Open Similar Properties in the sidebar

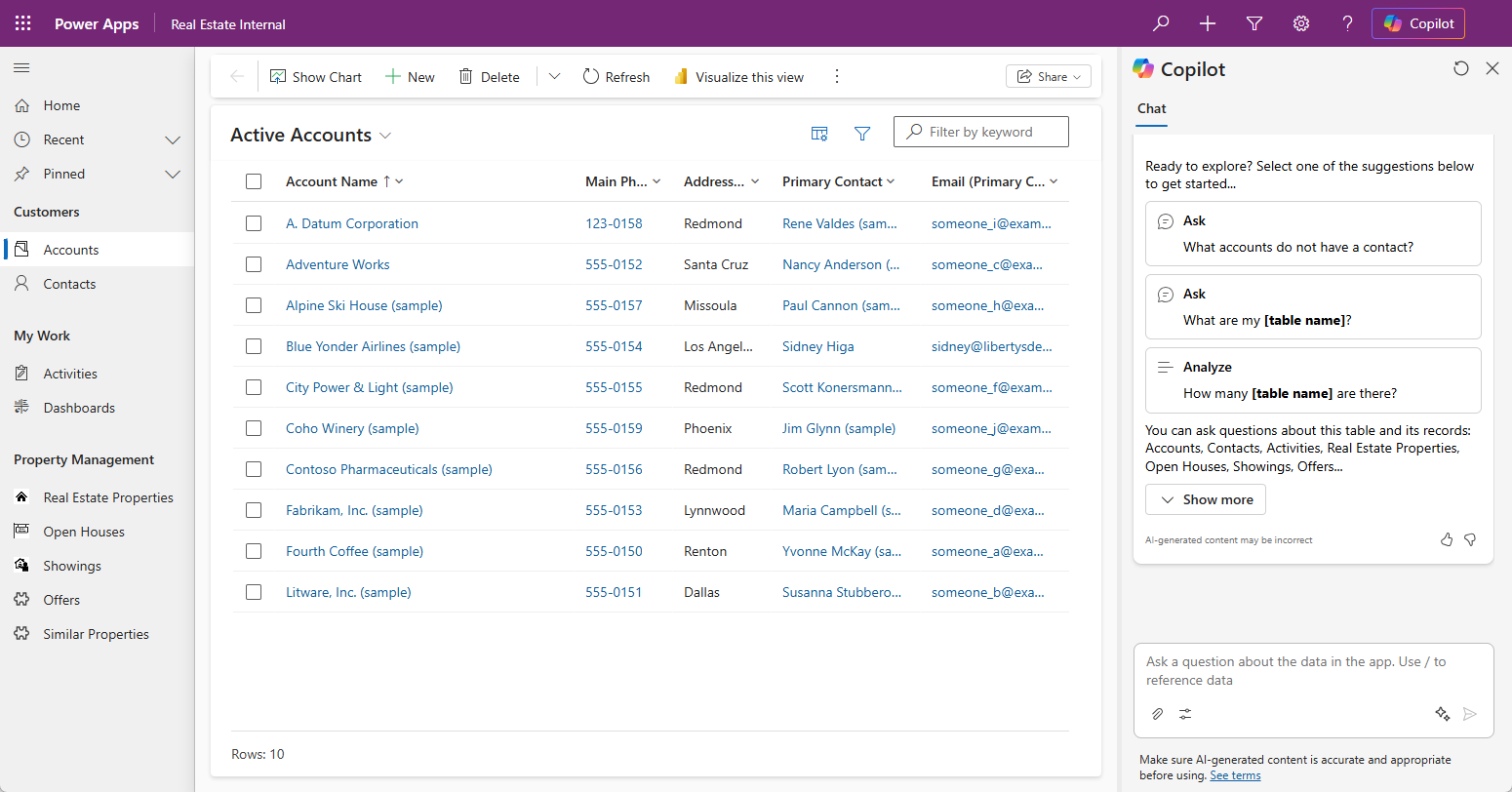pos(98,634)
